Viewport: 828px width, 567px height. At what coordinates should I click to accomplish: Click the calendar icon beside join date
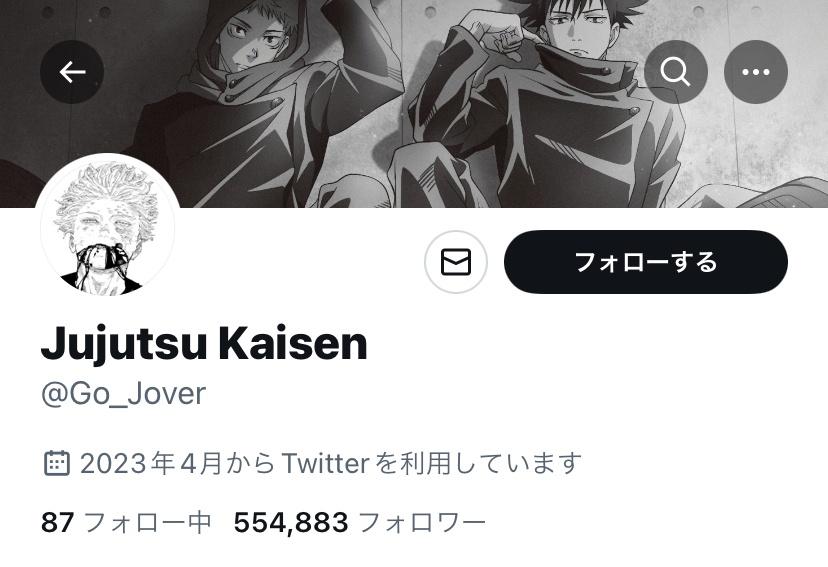[56, 463]
